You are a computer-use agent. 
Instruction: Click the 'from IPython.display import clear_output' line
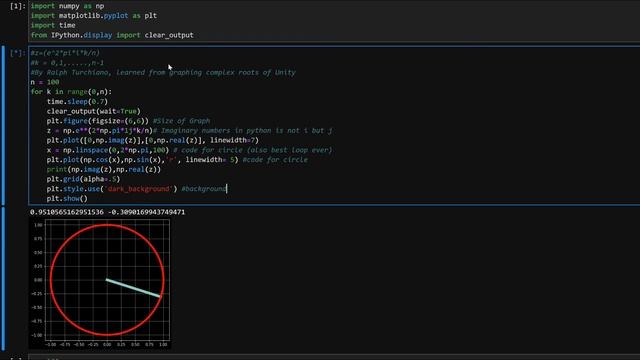point(112,35)
